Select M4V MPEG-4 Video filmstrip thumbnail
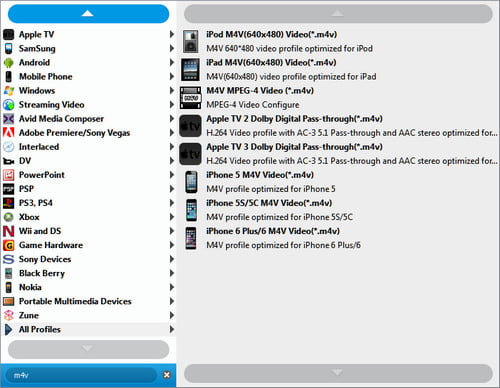500x388 pixels. click(x=190, y=98)
